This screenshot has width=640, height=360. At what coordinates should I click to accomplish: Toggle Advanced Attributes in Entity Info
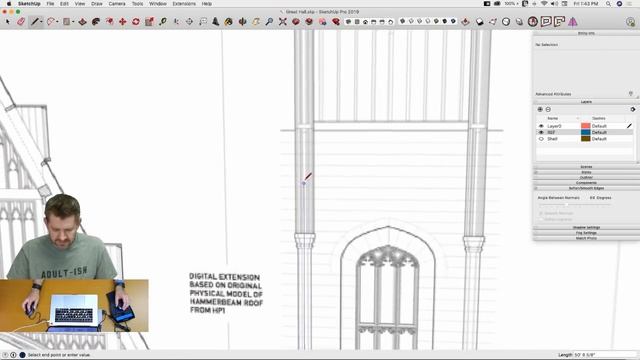(x=631, y=94)
